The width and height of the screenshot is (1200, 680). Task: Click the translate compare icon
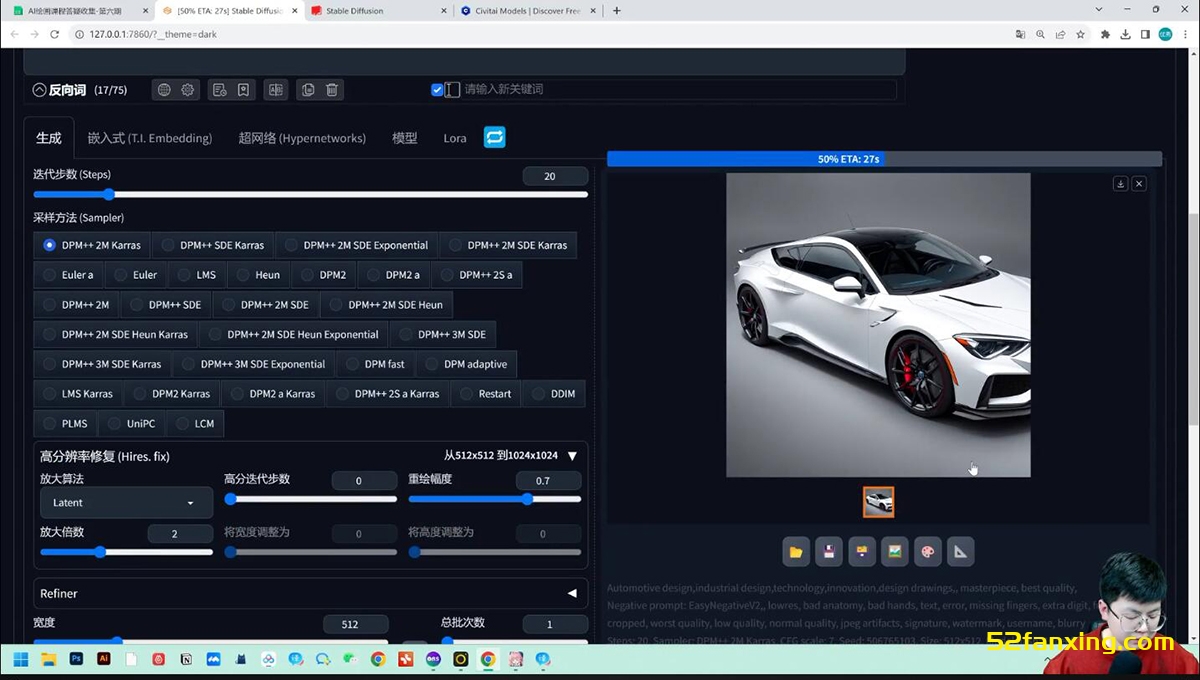point(276,90)
